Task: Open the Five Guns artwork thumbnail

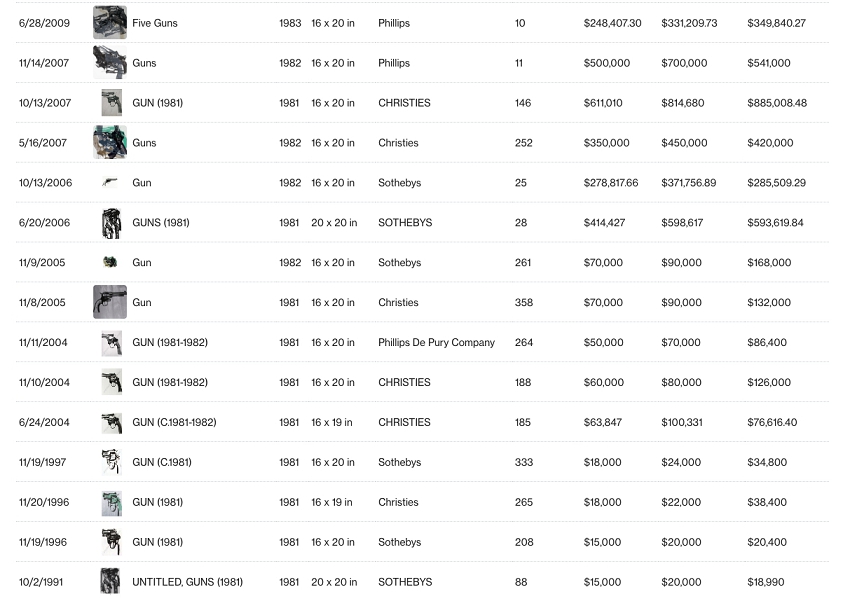Action: click(110, 23)
